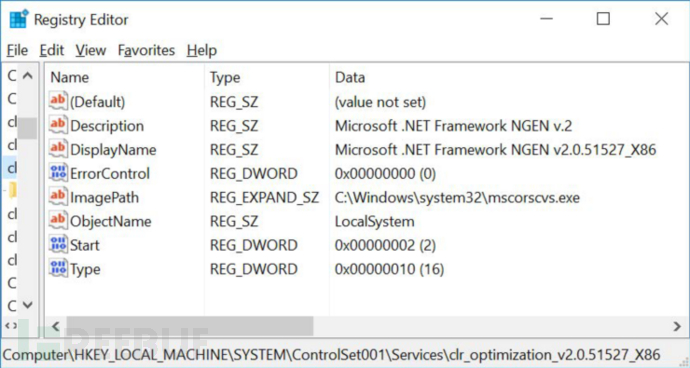The height and width of the screenshot is (368, 690).
Task: Close the Registry Editor window
Action: click(661, 18)
